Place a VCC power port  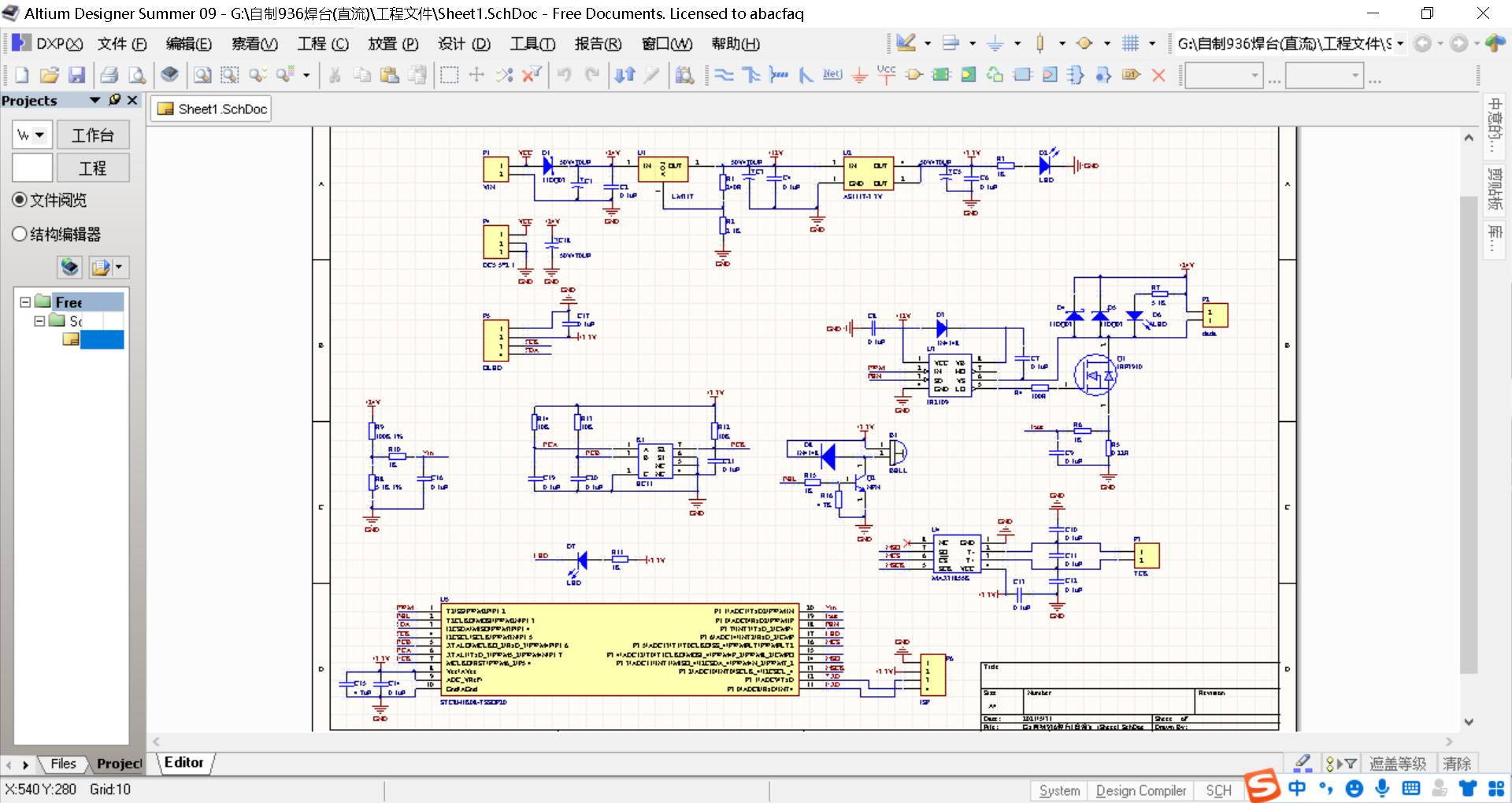click(886, 75)
